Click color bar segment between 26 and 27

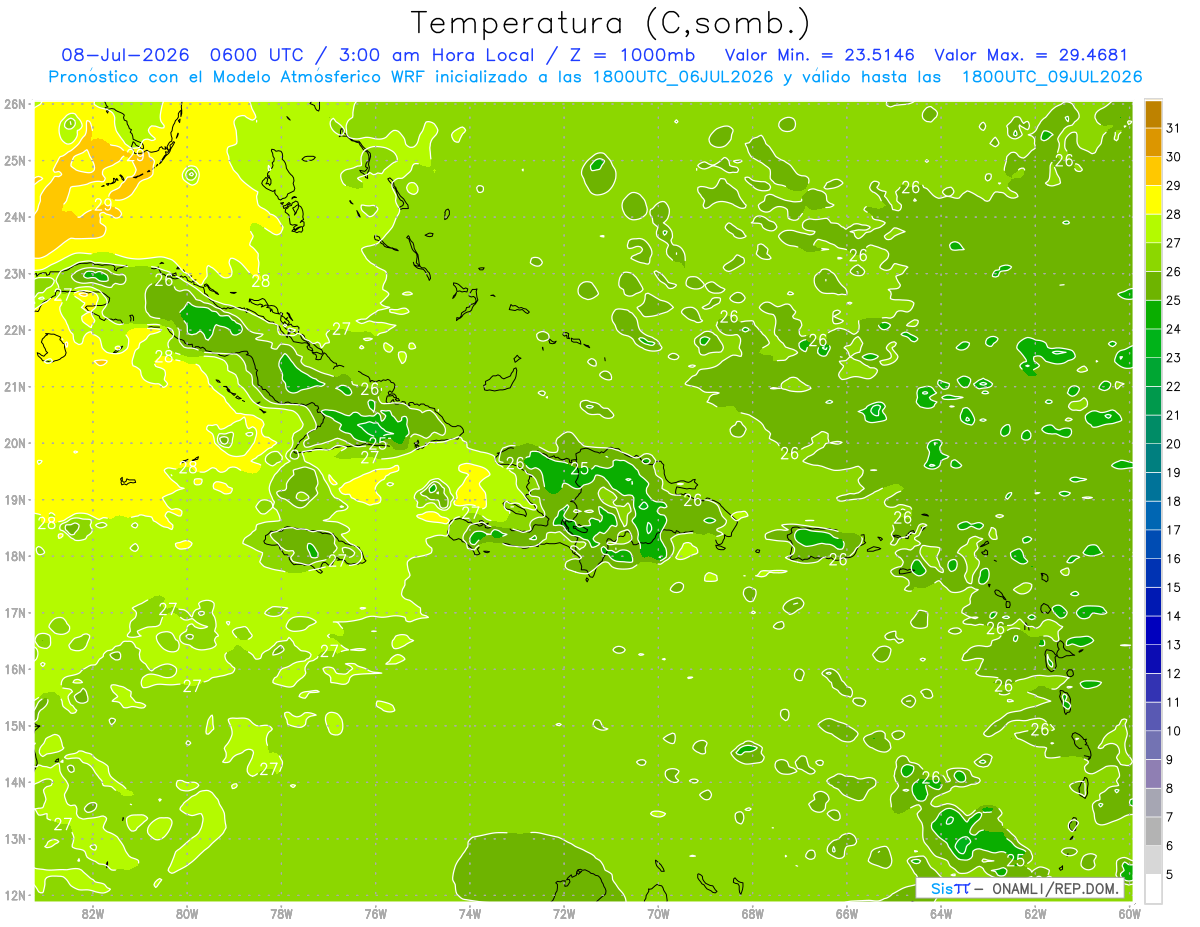coord(1153,256)
